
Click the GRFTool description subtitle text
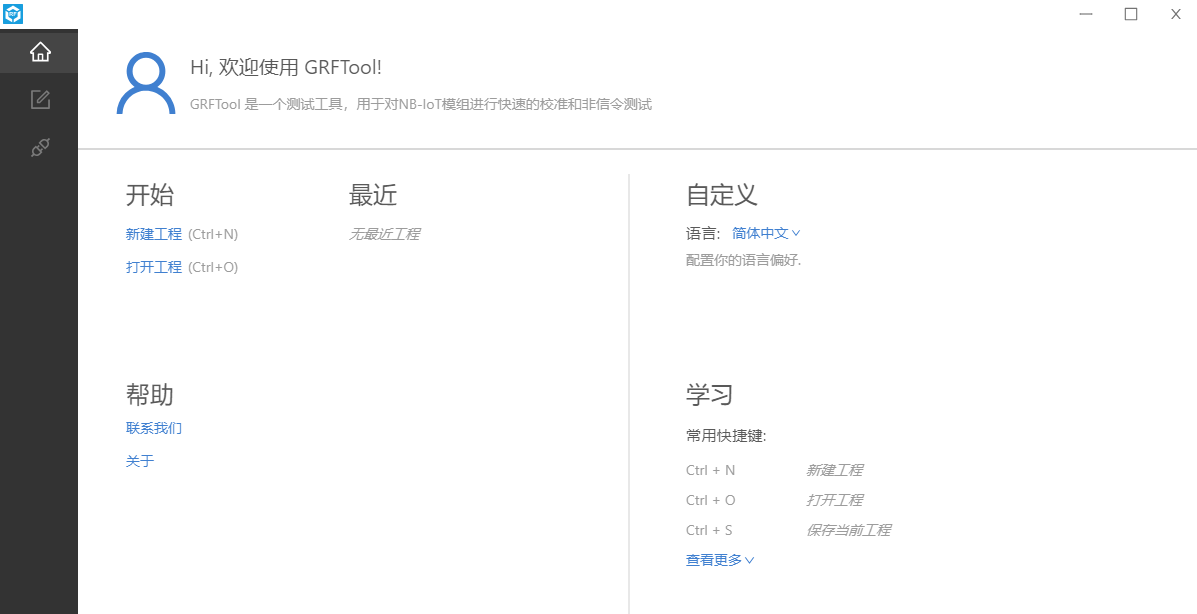click(x=421, y=105)
